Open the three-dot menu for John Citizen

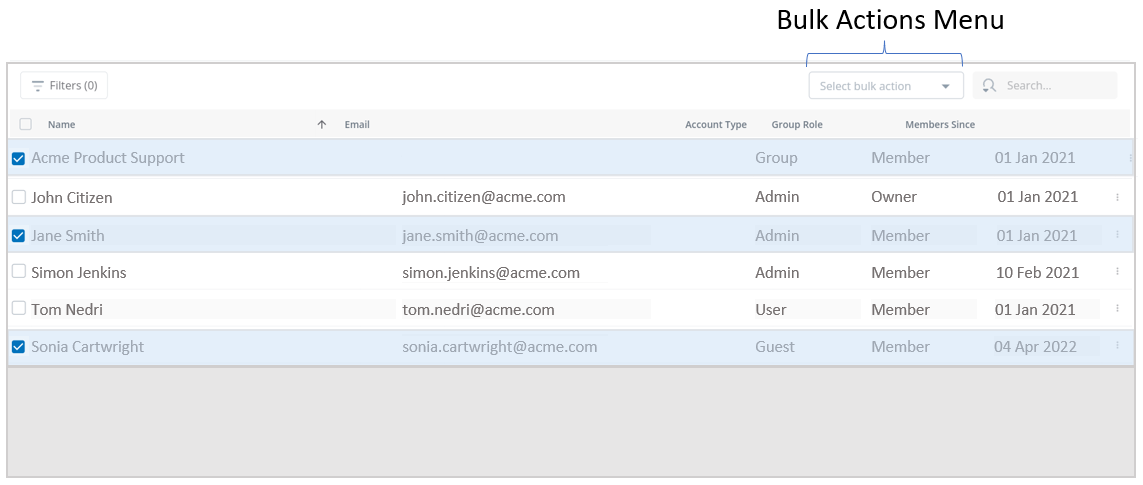click(x=1117, y=198)
